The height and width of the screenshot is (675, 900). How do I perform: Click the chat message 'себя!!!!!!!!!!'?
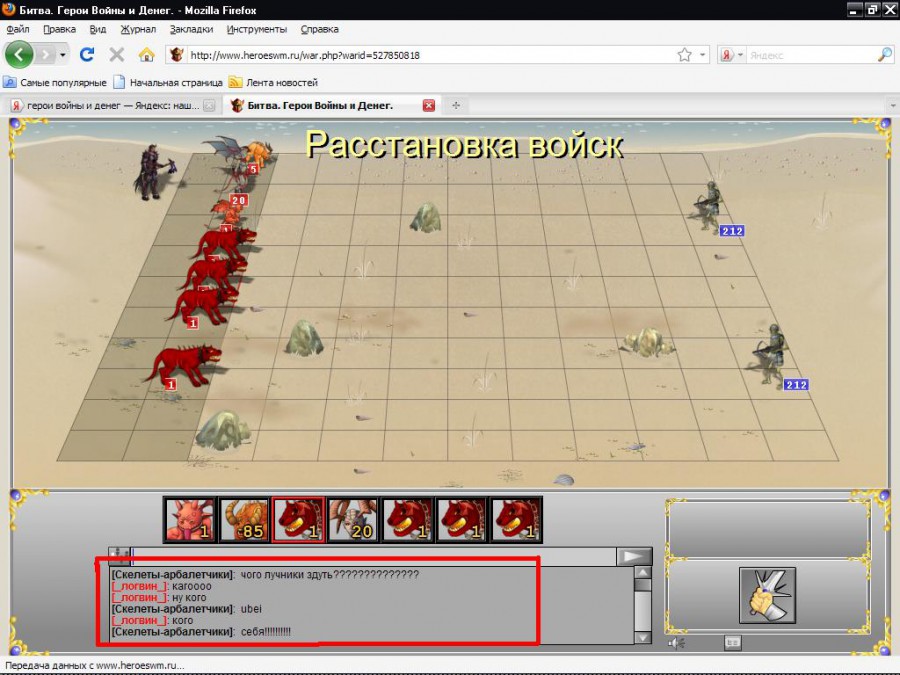266,632
